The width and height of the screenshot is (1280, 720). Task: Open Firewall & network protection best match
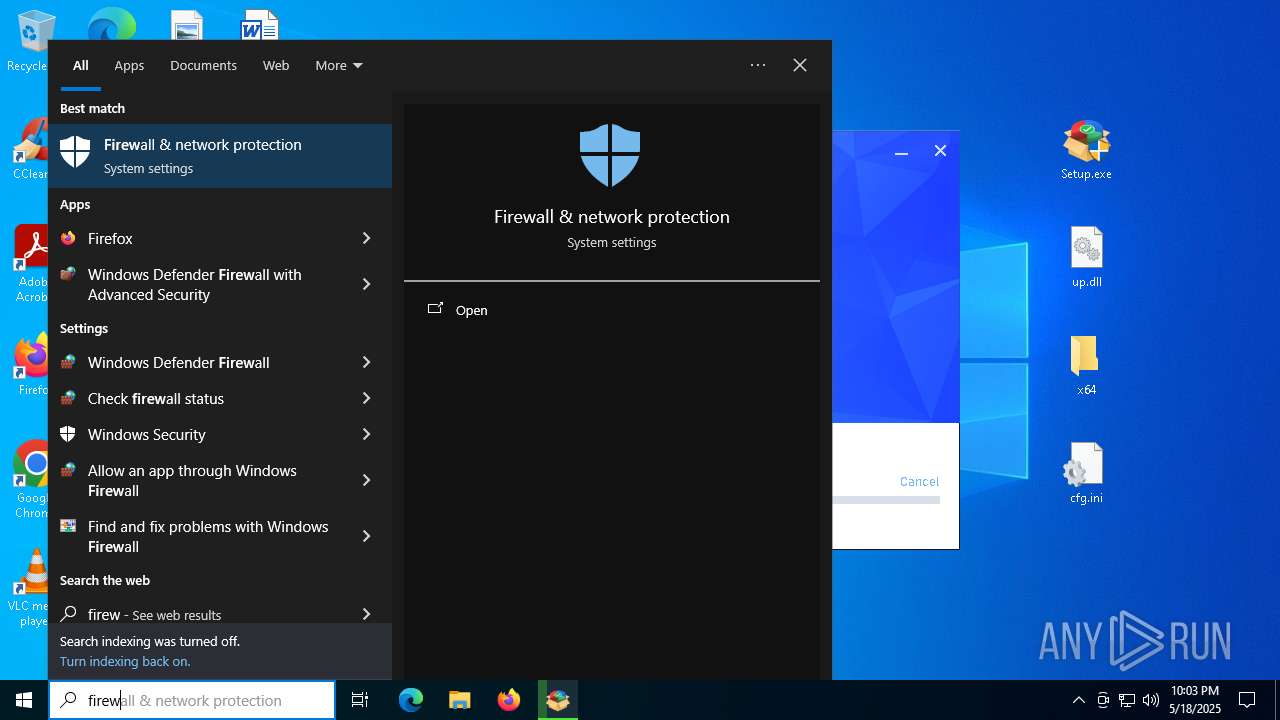pos(220,156)
